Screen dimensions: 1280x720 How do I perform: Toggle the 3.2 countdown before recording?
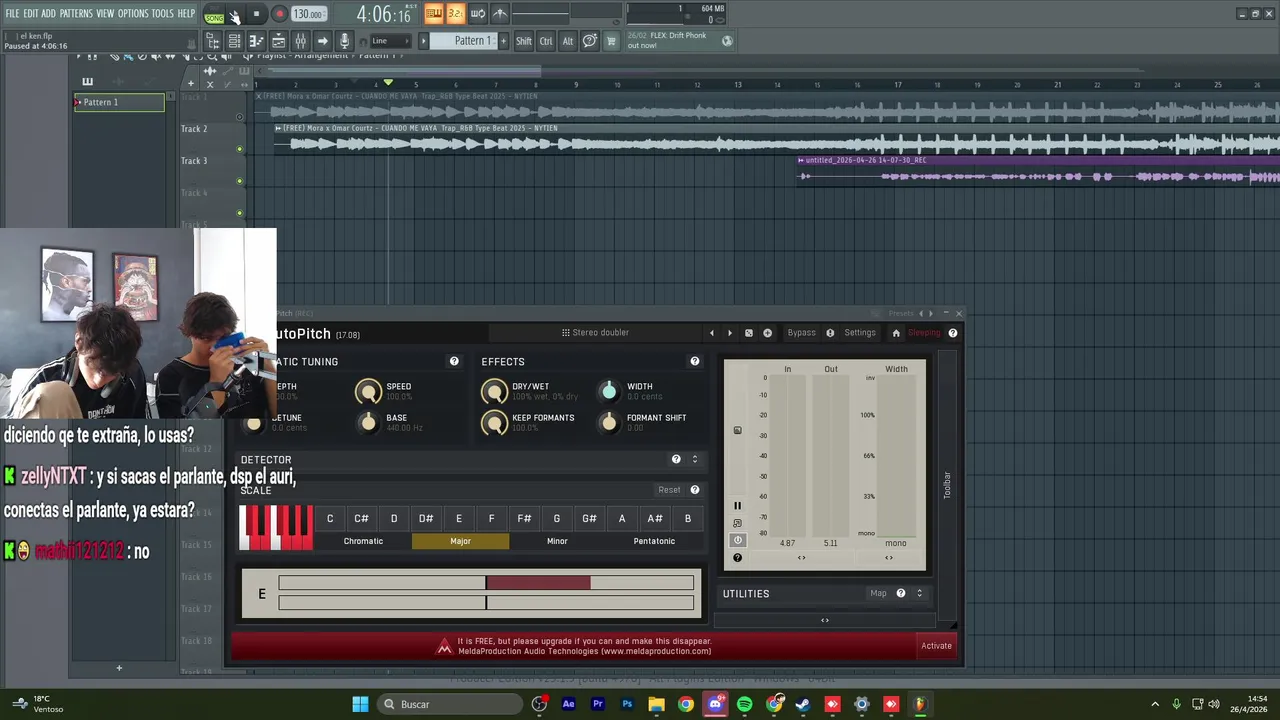(x=455, y=13)
